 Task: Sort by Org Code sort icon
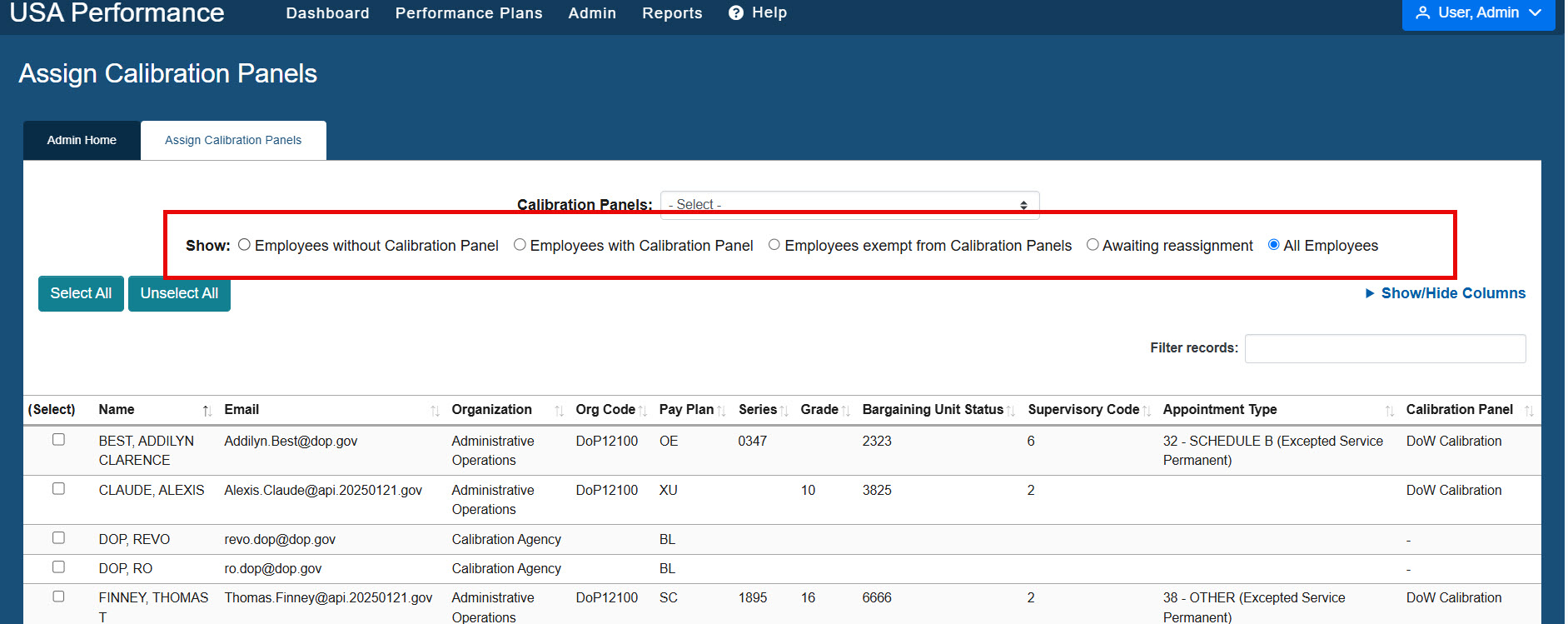click(642, 411)
